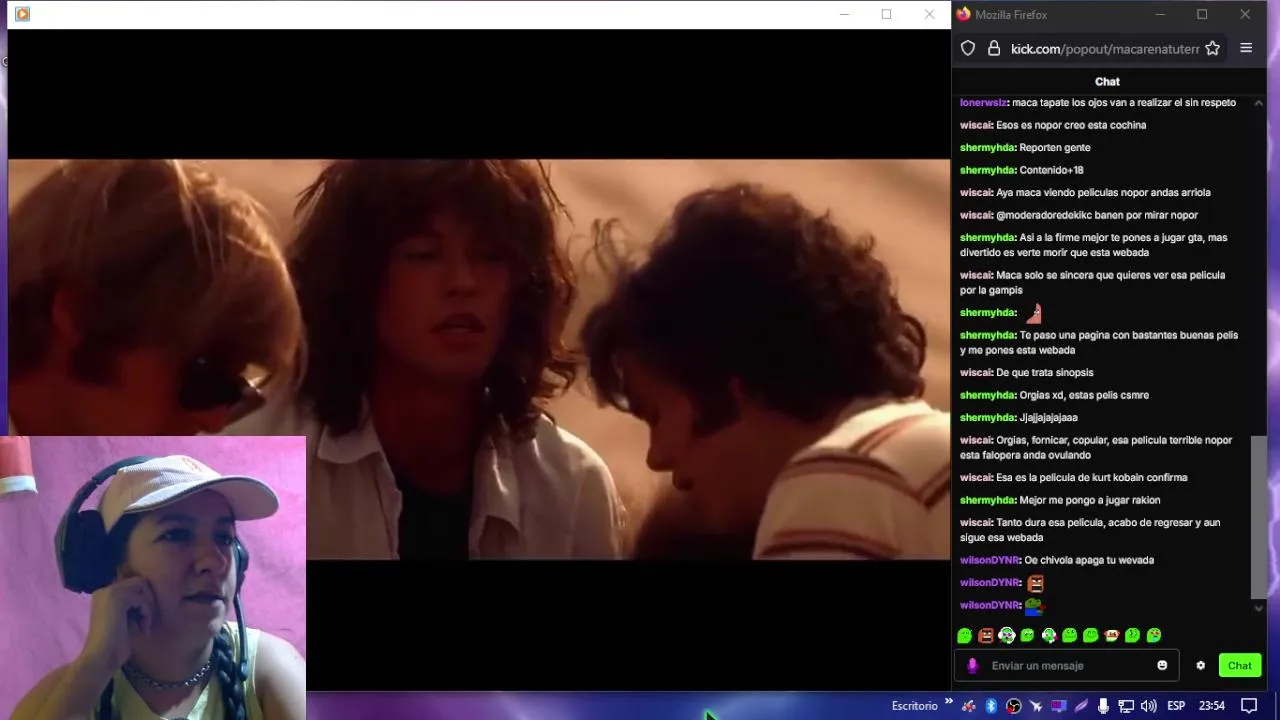
Task: Click the streamer webcam overlay
Action: [153, 578]
